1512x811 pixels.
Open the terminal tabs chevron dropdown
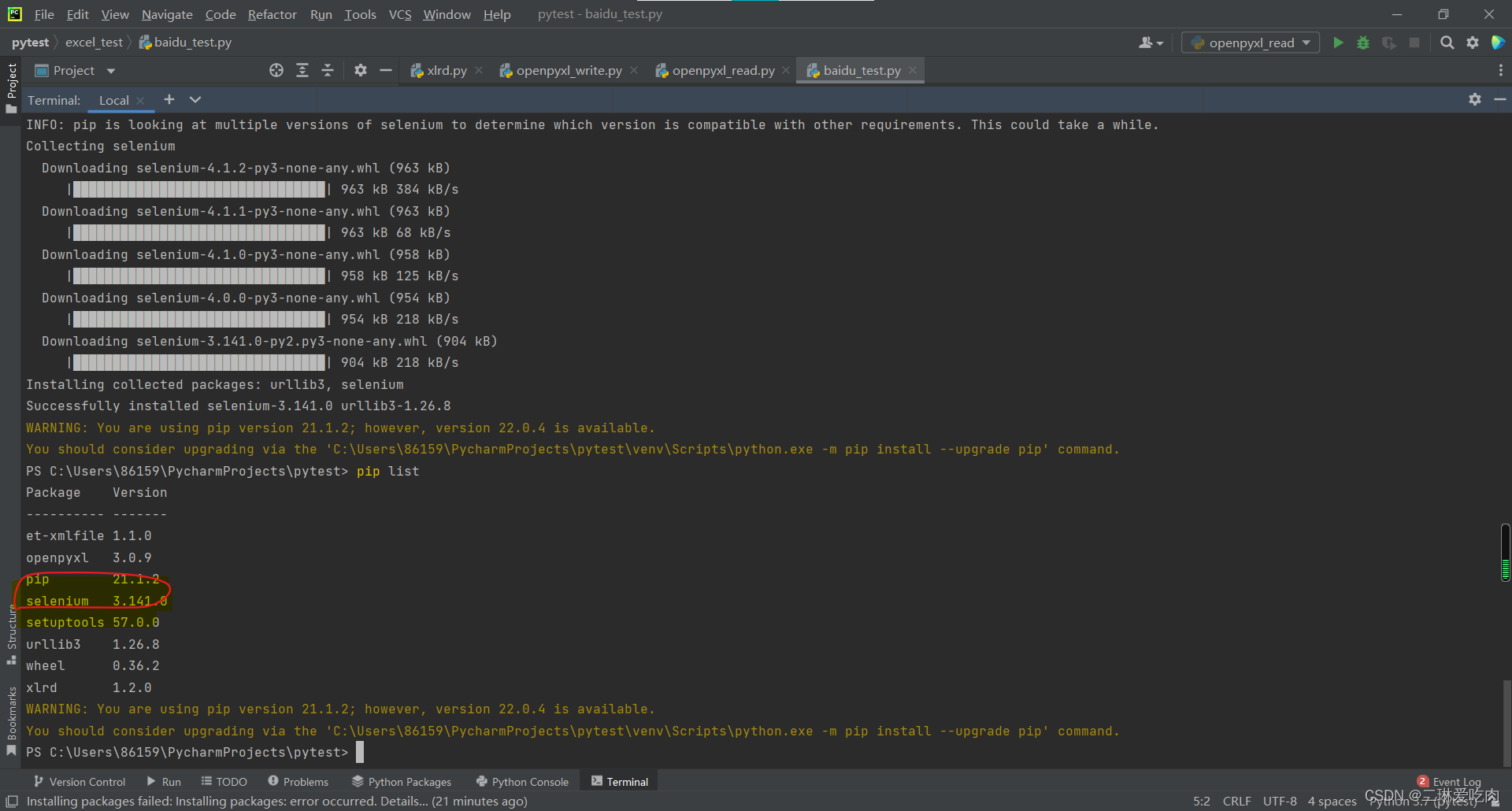coord(195,100)
